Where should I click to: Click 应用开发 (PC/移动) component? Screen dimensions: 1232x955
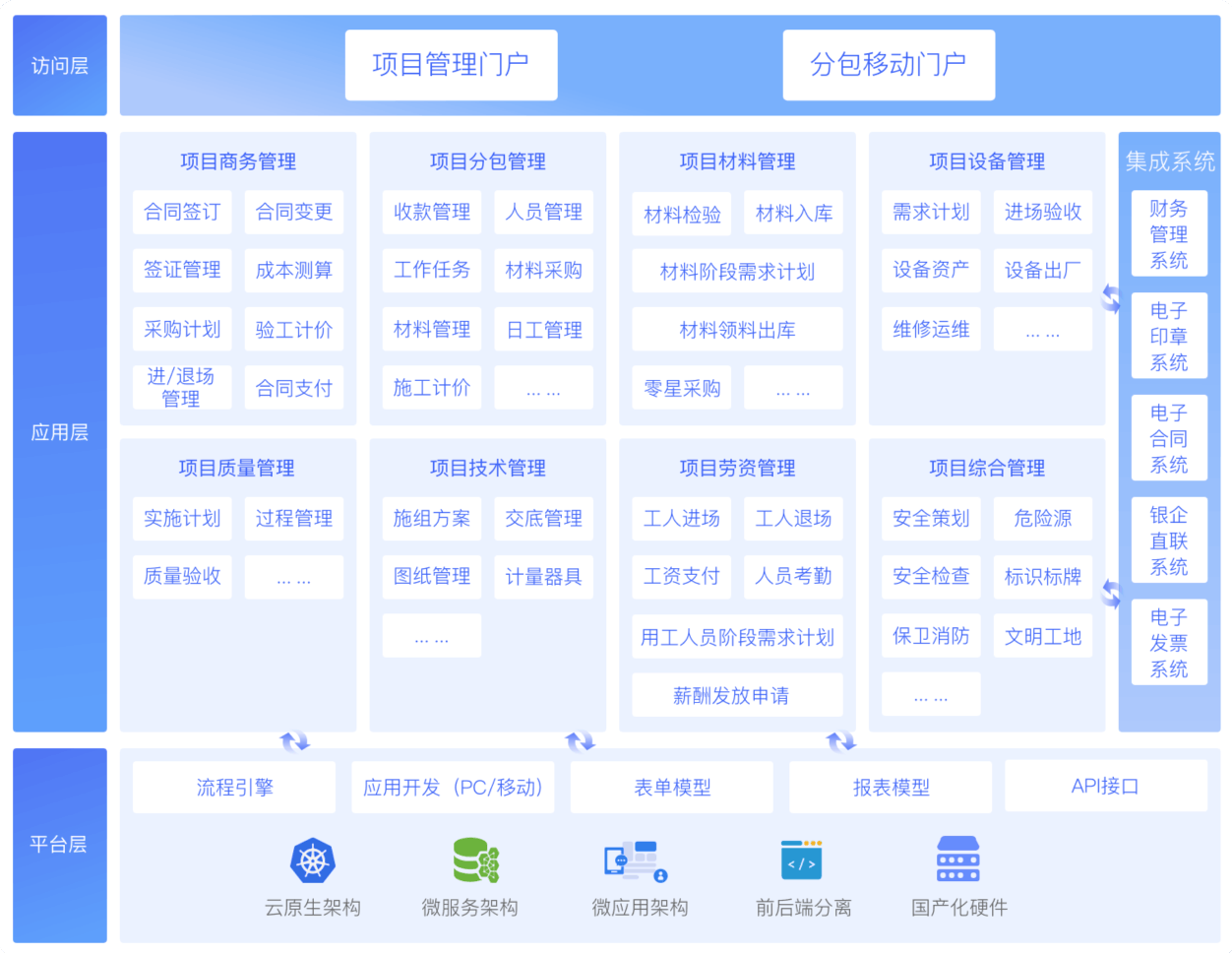[453, 788]
